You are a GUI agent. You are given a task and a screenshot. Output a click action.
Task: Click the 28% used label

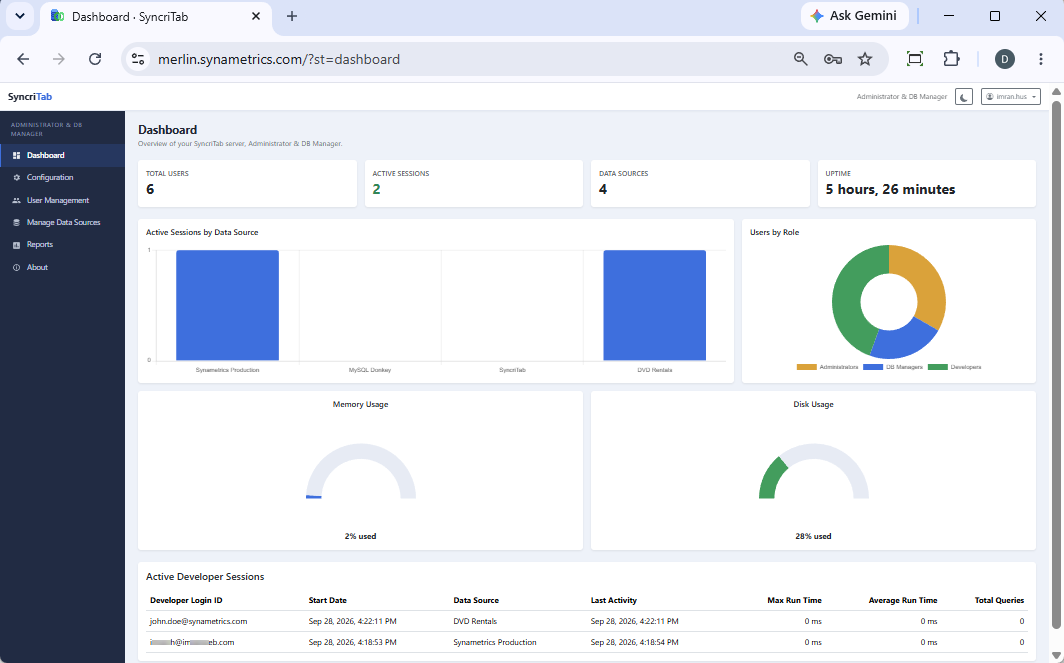click(x=813, y=536)
